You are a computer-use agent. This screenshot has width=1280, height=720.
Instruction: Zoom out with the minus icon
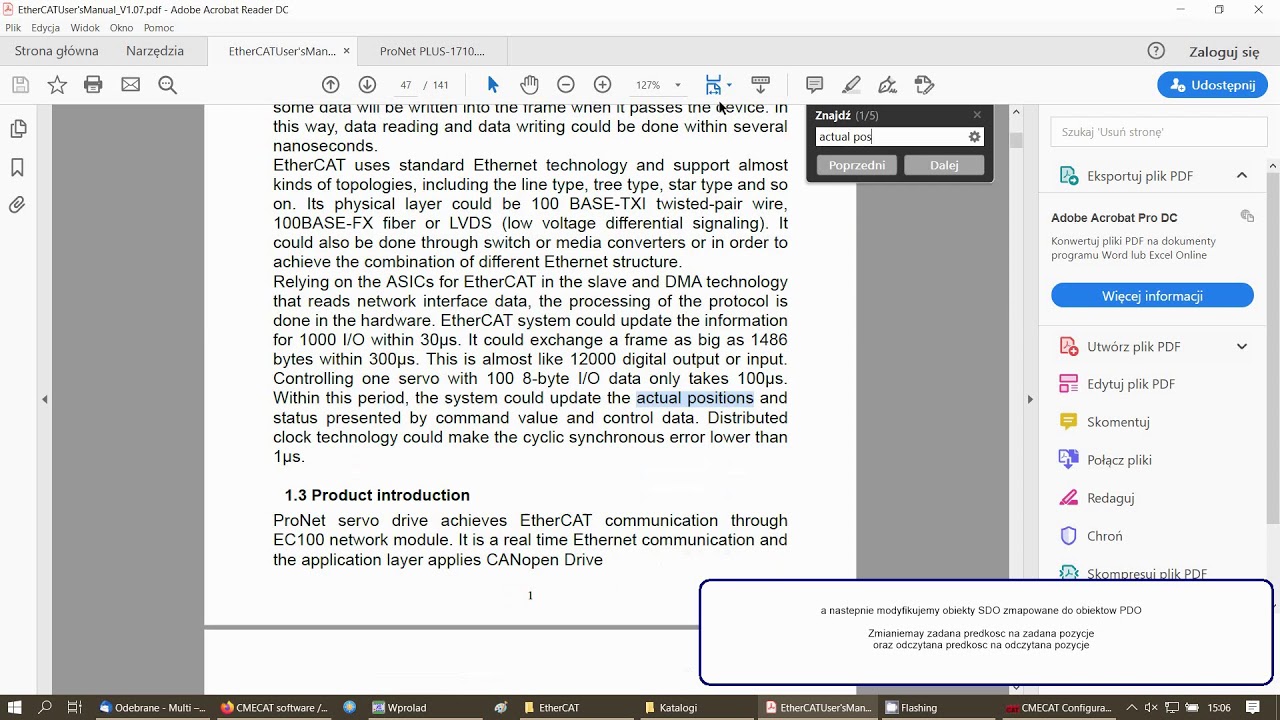(566, 85)
